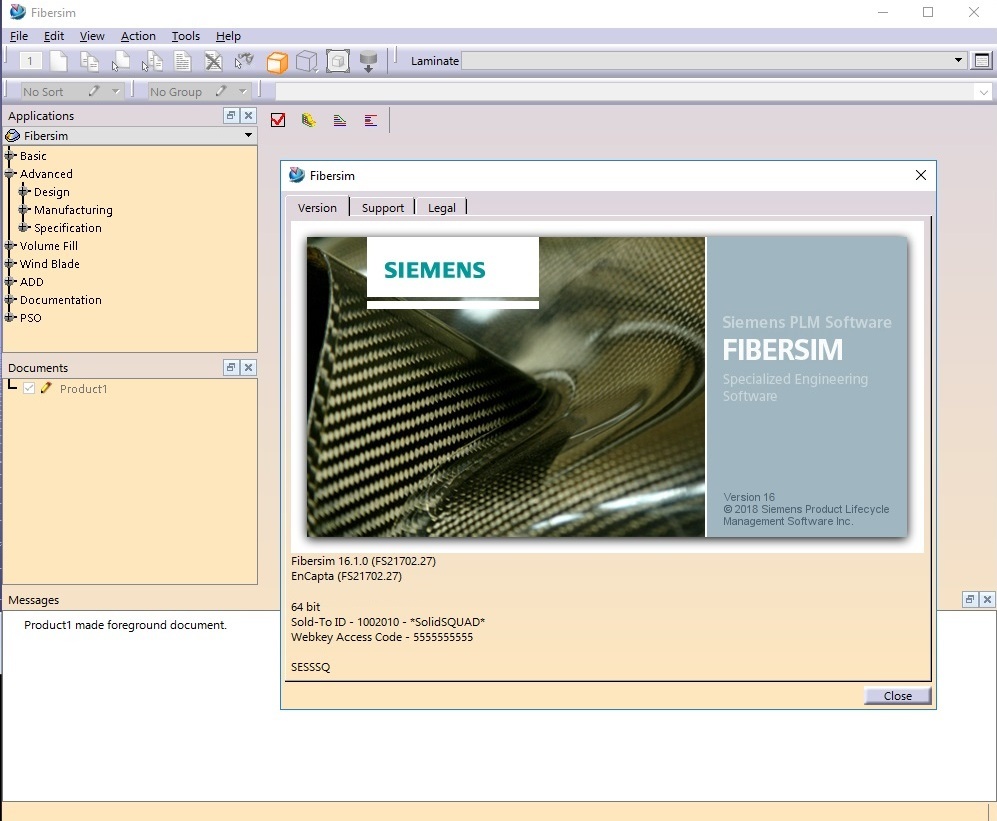Click the red checkmark icon

(278, 120)
